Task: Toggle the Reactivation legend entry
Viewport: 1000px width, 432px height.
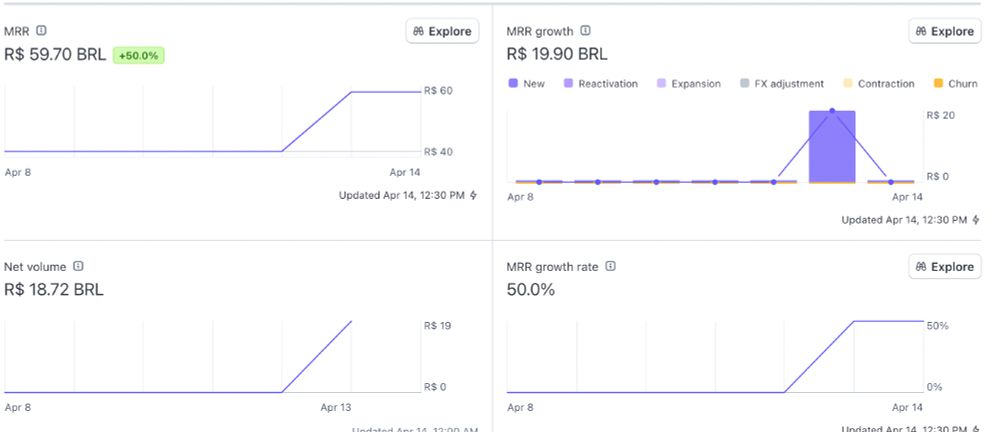Action: point(600,84)
